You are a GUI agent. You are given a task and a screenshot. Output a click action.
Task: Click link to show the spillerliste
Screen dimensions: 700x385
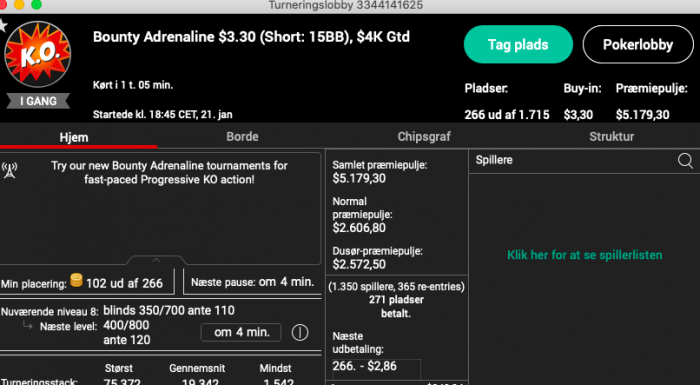pos(584,255)
